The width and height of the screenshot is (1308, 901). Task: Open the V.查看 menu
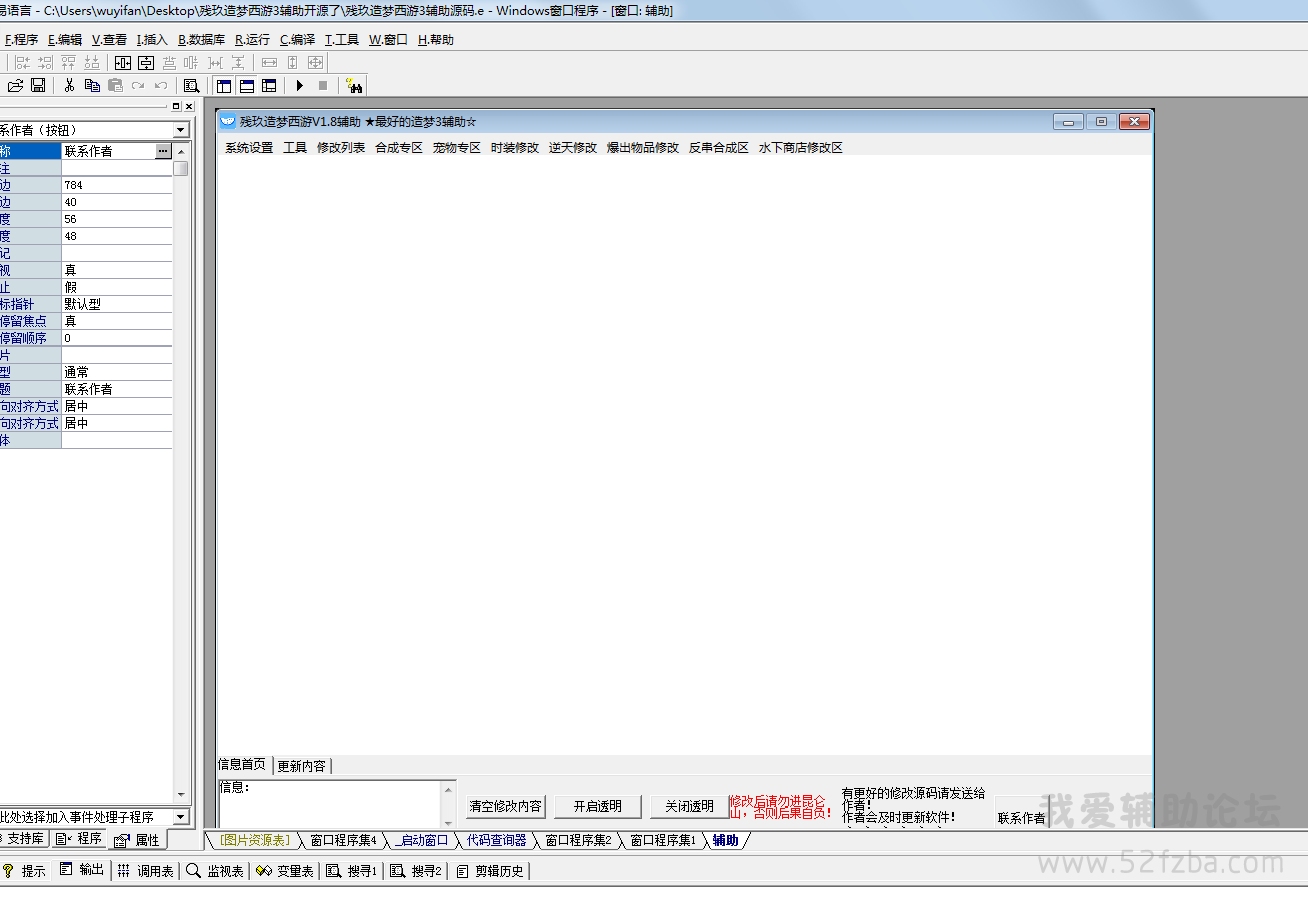point(109,40)
